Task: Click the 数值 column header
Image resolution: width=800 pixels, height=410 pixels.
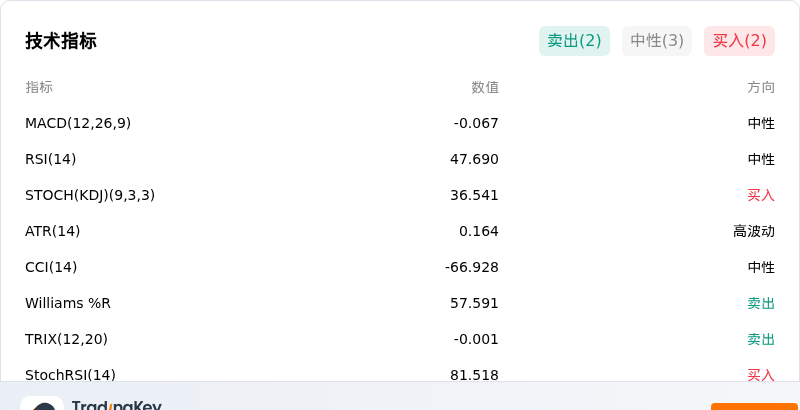Action: pos(485,88)
